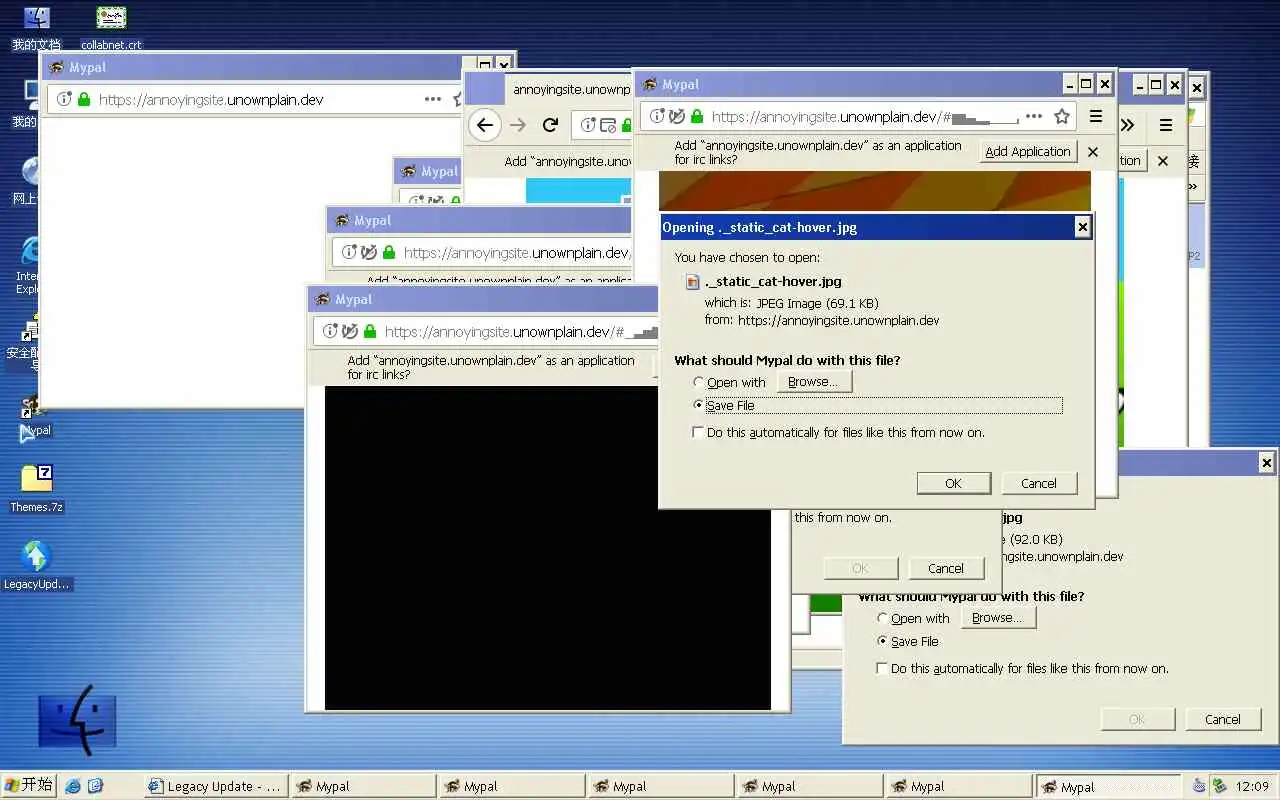The height and width of the screenshot is (800, 1280).
Task: Select the 我的文档 desktop icon
Action: point(36,27)
